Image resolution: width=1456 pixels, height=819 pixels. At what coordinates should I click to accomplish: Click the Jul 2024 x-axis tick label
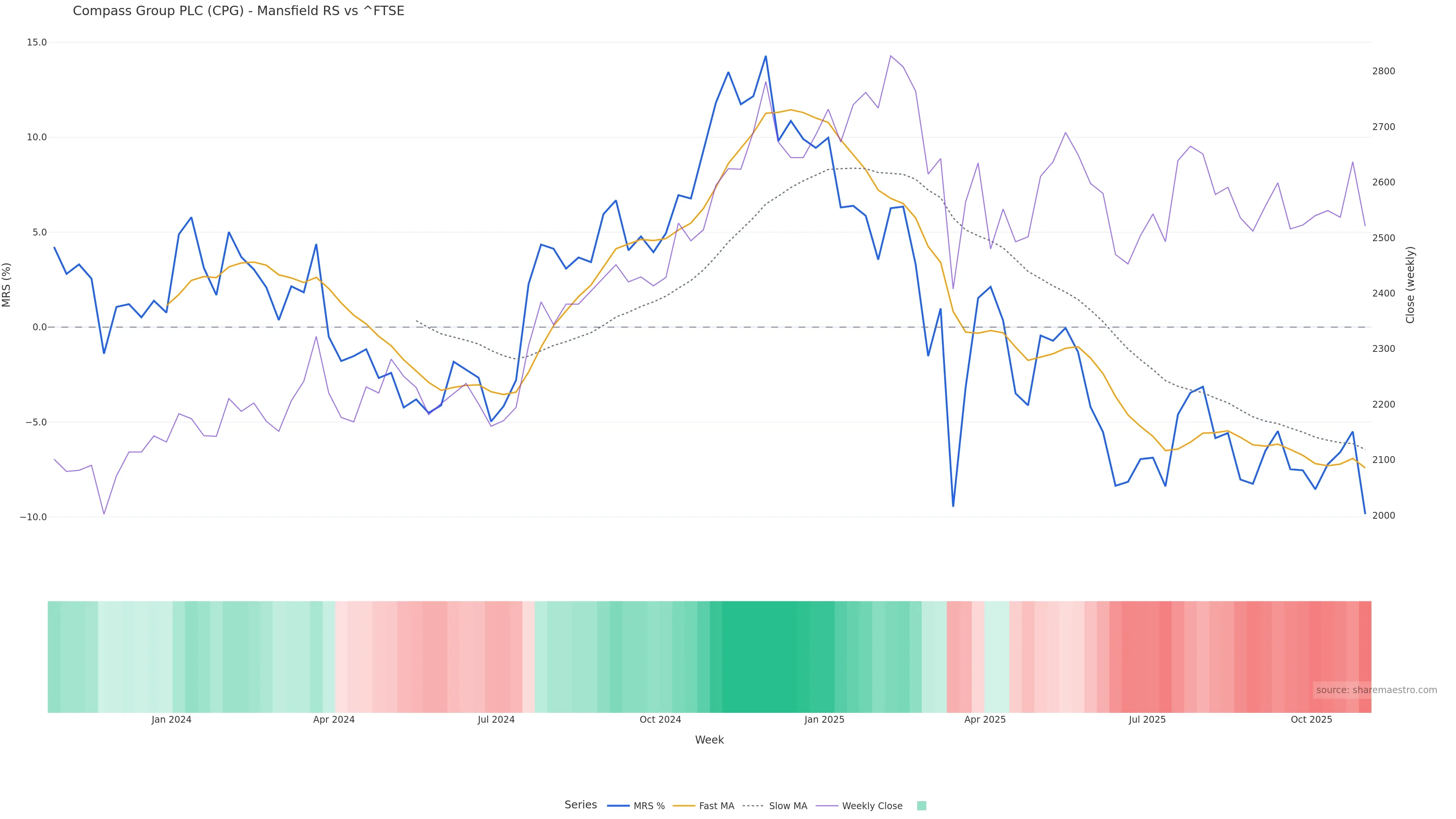(496, 720)
